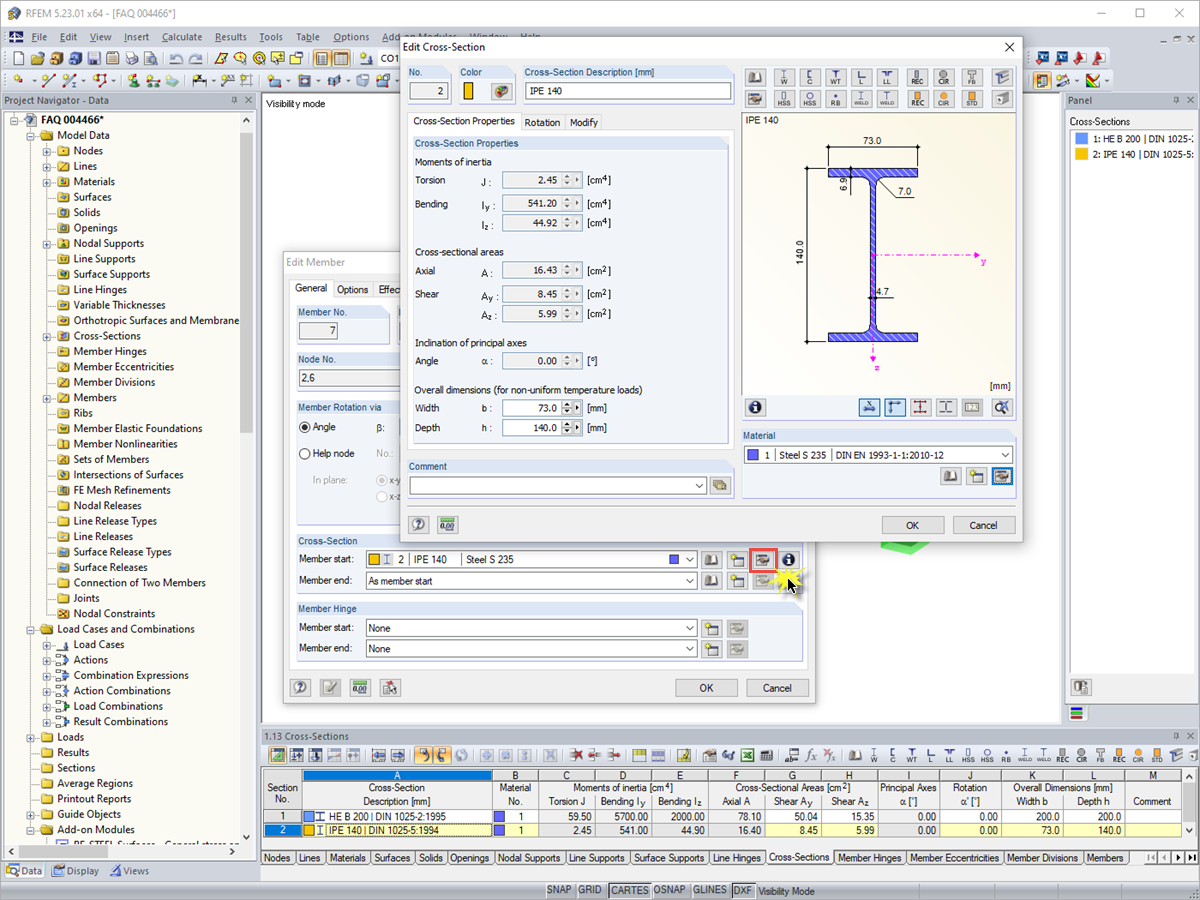Screen dimensions: 1200x900
Task: Switch to the Rotation tab
Action: point(542,122)
